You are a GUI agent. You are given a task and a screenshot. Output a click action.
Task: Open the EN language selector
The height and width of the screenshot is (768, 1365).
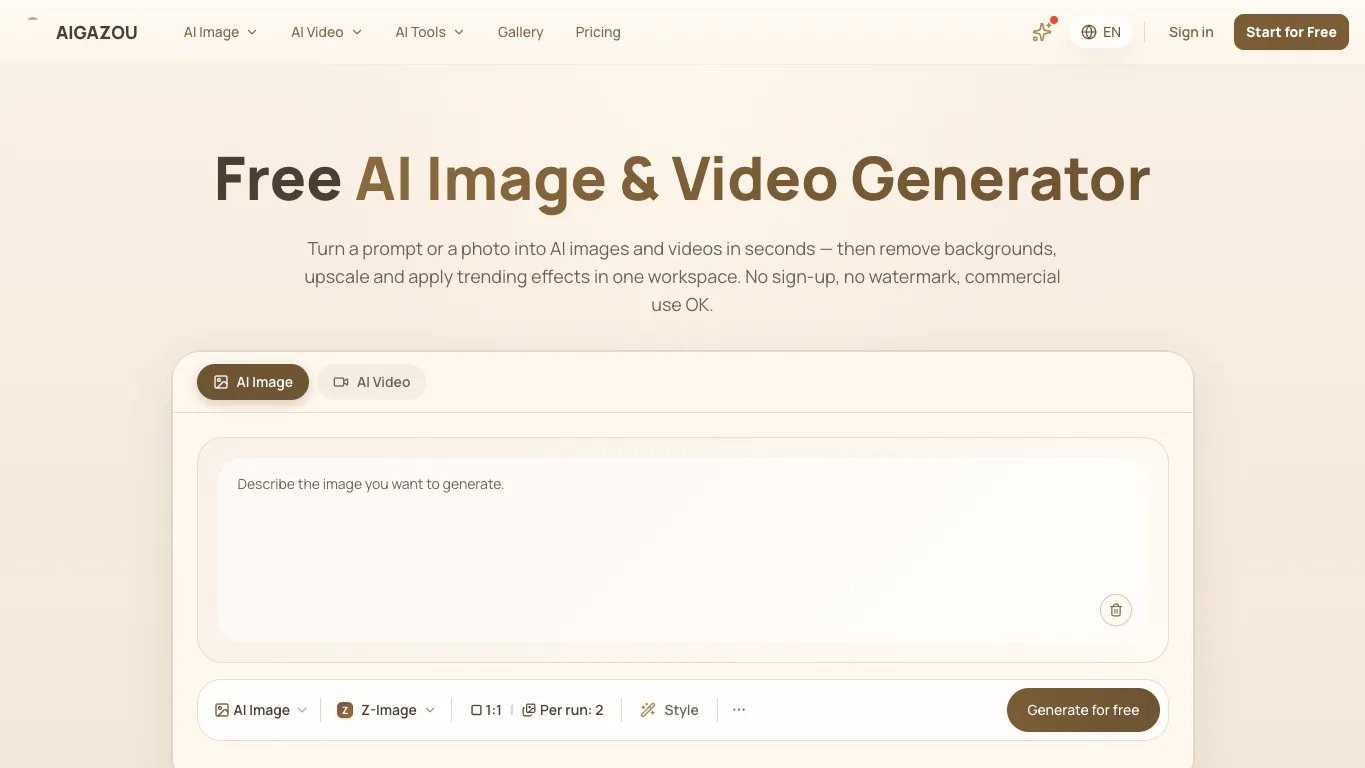pos(1101,32)
